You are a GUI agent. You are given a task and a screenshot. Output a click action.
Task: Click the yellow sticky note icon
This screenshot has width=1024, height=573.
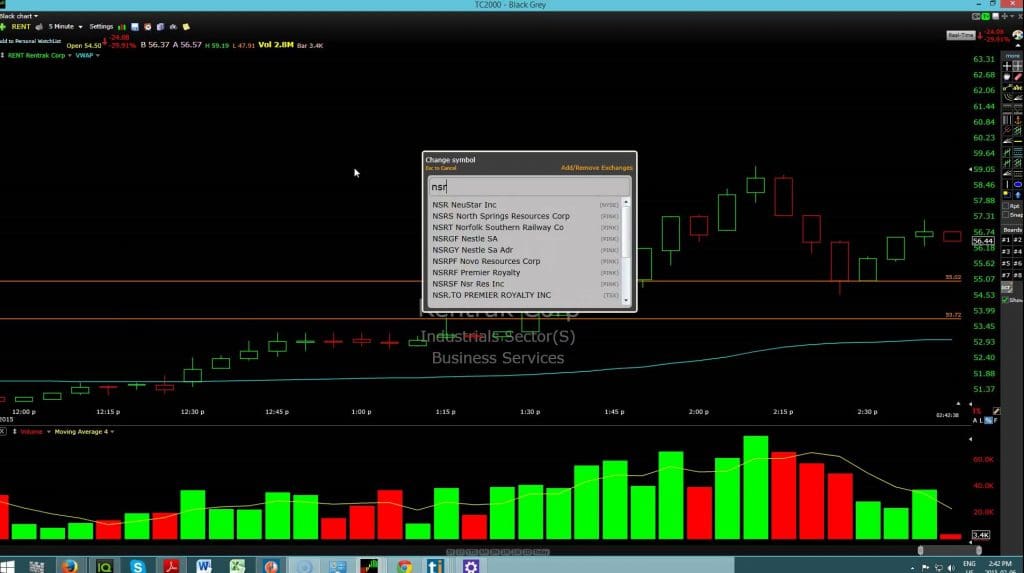click(x=186, y=27)
